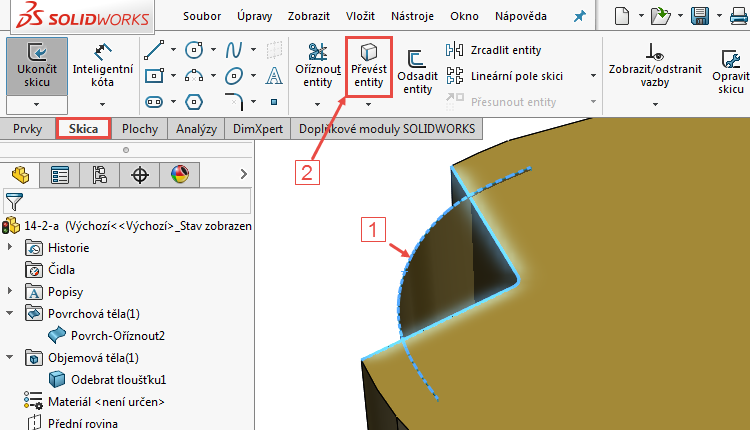Select the Čidla tree item
Viewport: 750px width, 430px height.
click(x=50, y=269)
